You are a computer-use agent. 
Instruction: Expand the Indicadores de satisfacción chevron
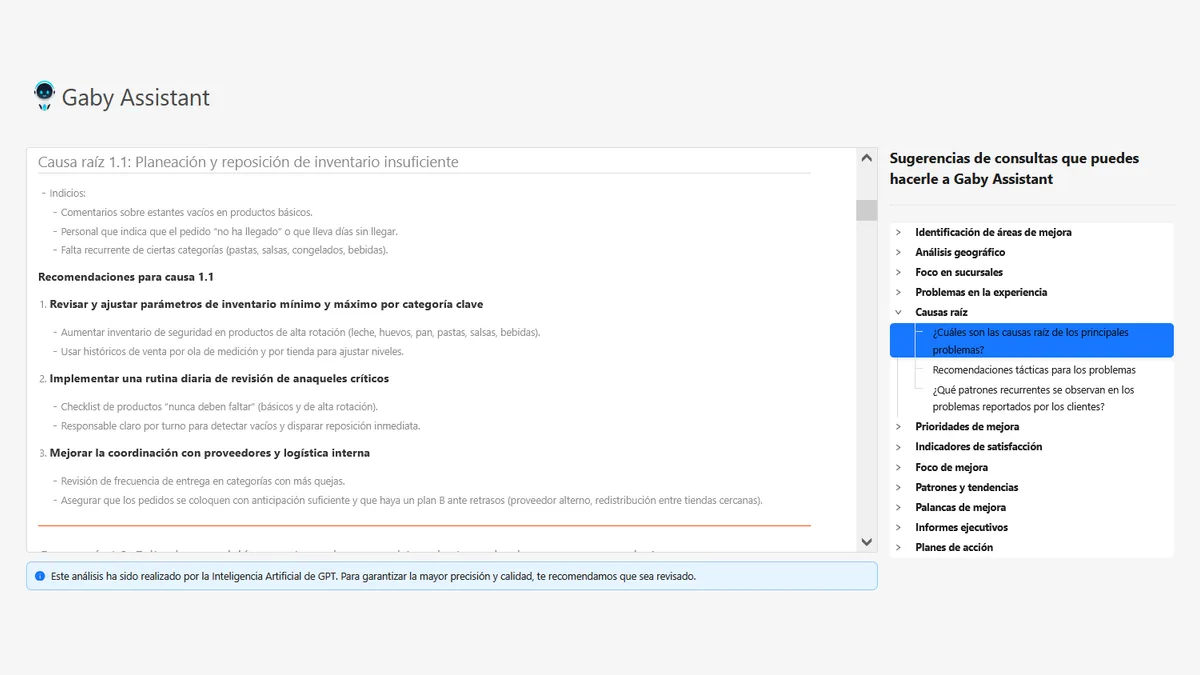click(899, 447)
